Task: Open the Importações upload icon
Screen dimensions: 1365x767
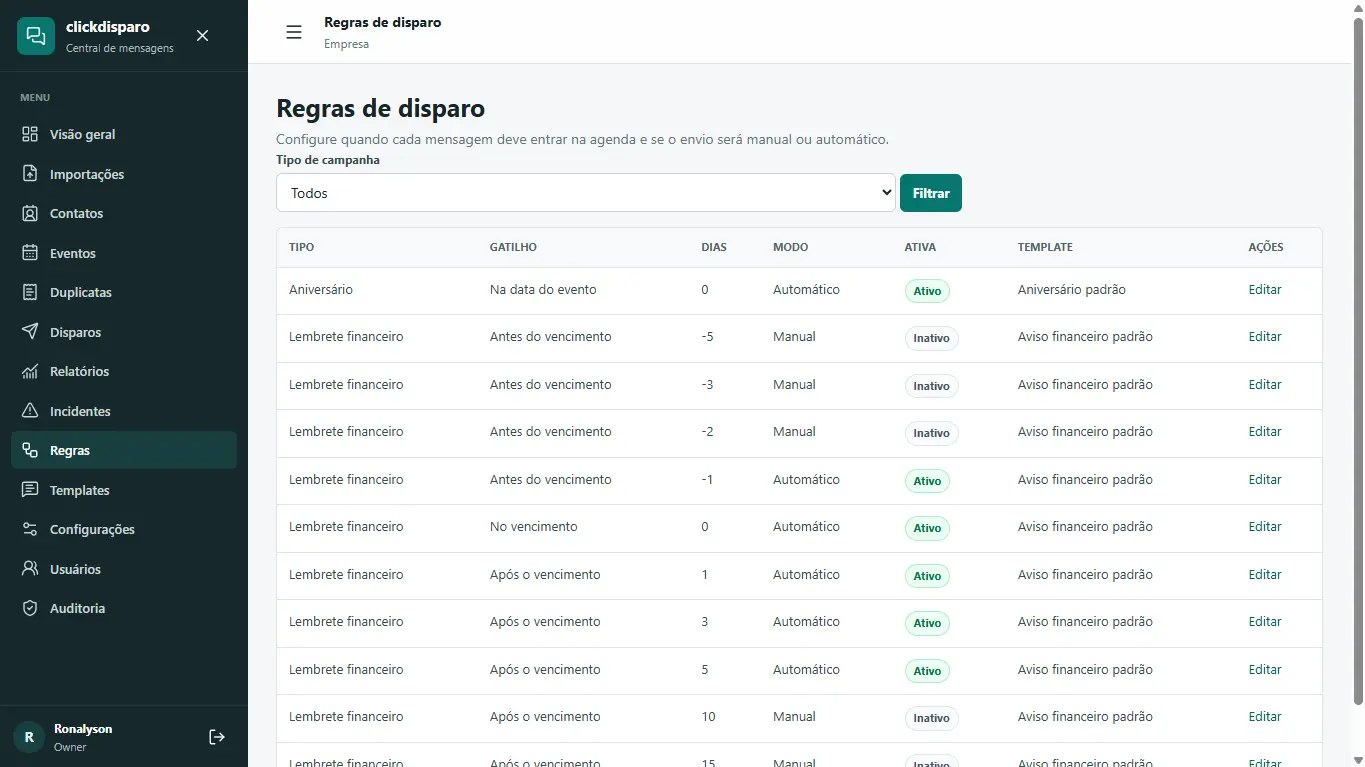Action: (x=30, y=174)
